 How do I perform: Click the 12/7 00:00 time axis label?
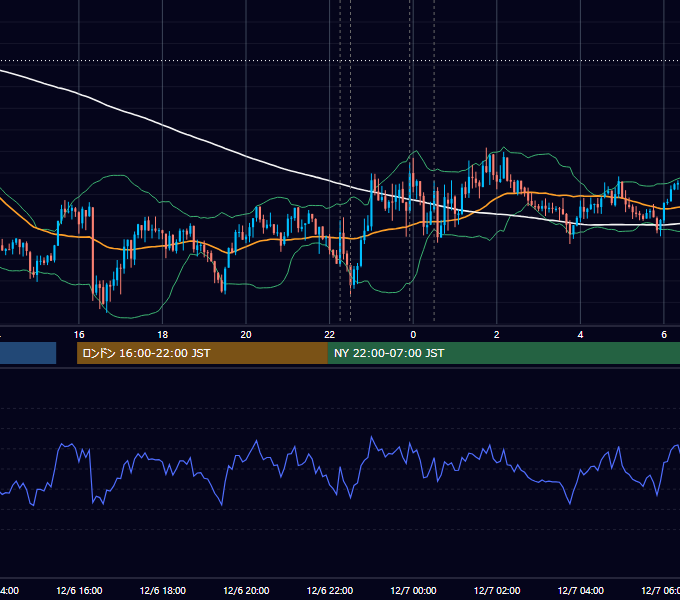coord(413,590)
